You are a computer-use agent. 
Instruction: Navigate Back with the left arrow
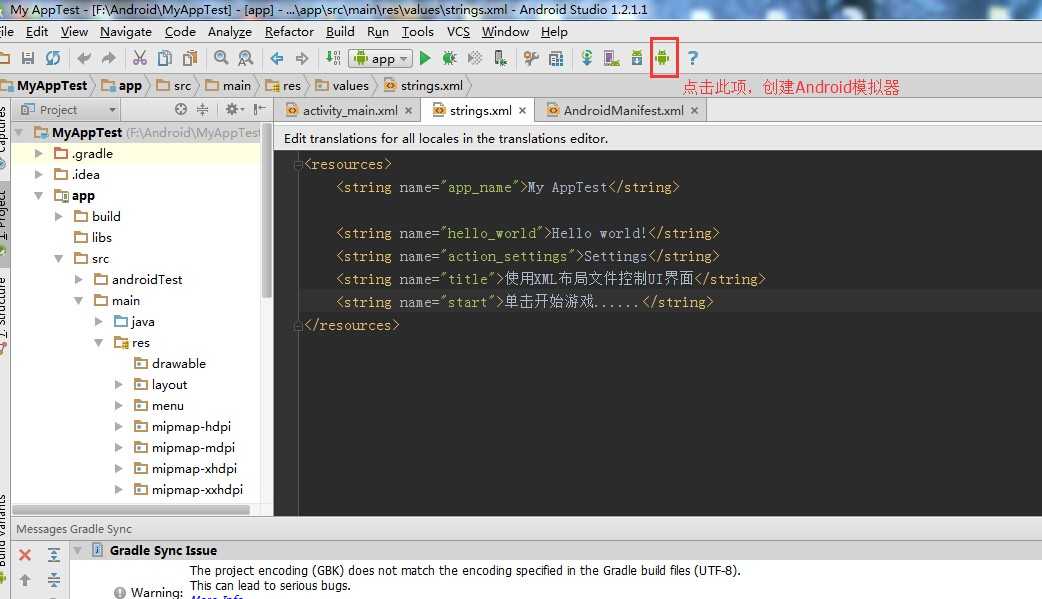[x=277, y=59]
